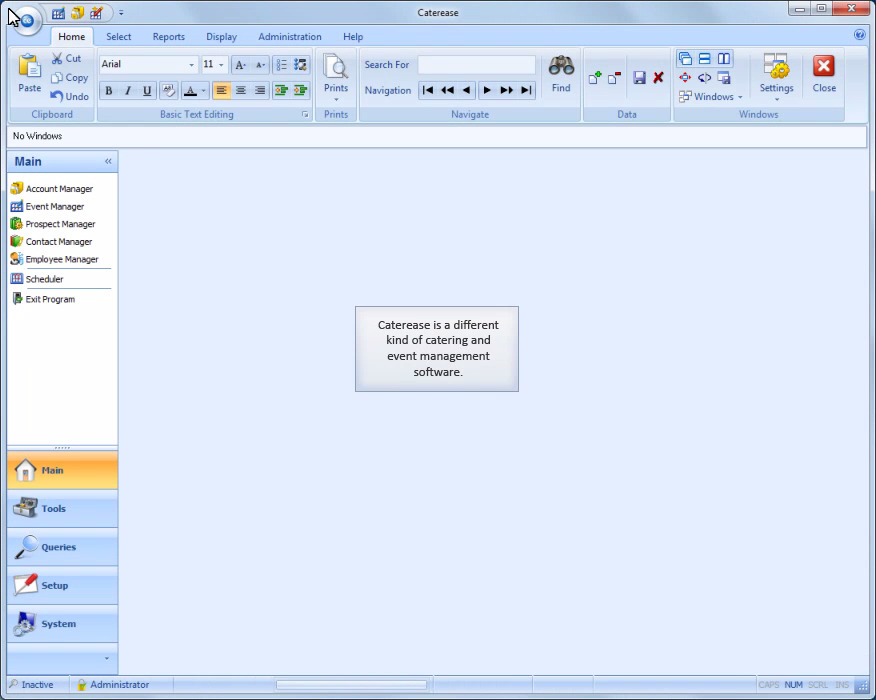This screenshot has width=876, height=700.
Task: Switch to the Tools navigation pane
Action: click(x=63, y=508)
